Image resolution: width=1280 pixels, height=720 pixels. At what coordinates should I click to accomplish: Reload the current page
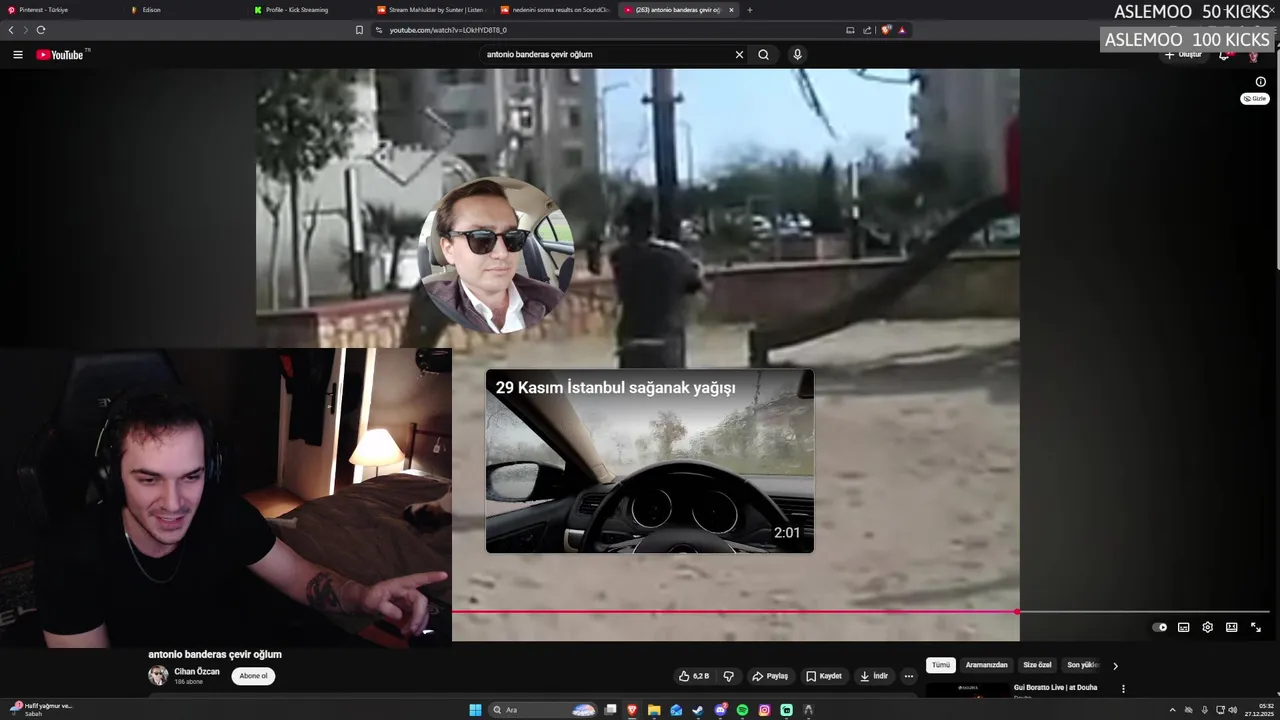pos(40,30)
